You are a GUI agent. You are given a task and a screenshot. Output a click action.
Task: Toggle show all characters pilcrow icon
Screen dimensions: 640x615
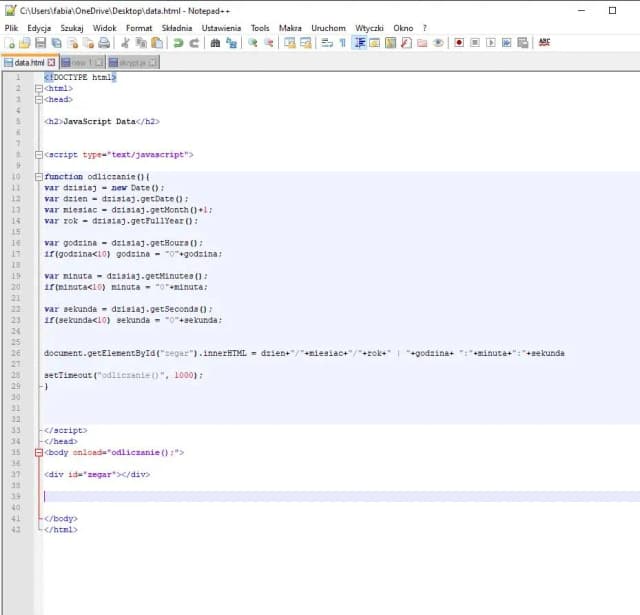click(343, 43)
